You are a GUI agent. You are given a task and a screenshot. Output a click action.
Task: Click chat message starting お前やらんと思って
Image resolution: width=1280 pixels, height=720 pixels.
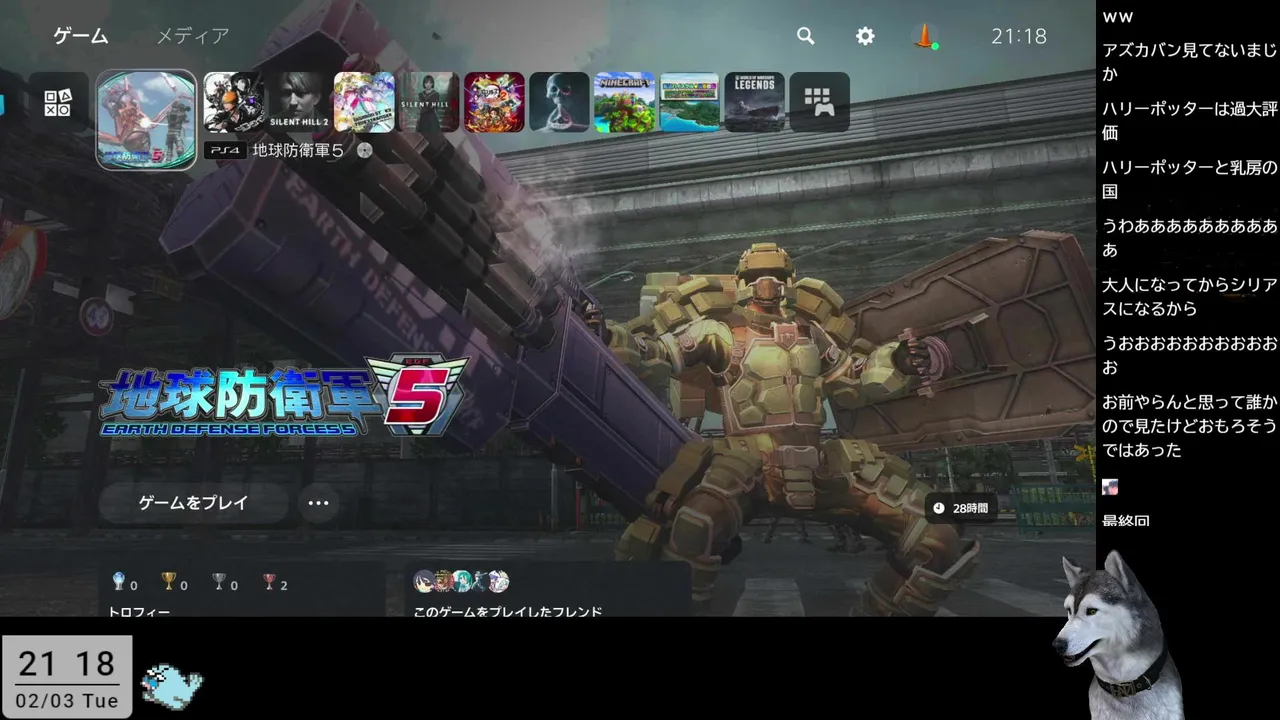(x=1190, y=426)
